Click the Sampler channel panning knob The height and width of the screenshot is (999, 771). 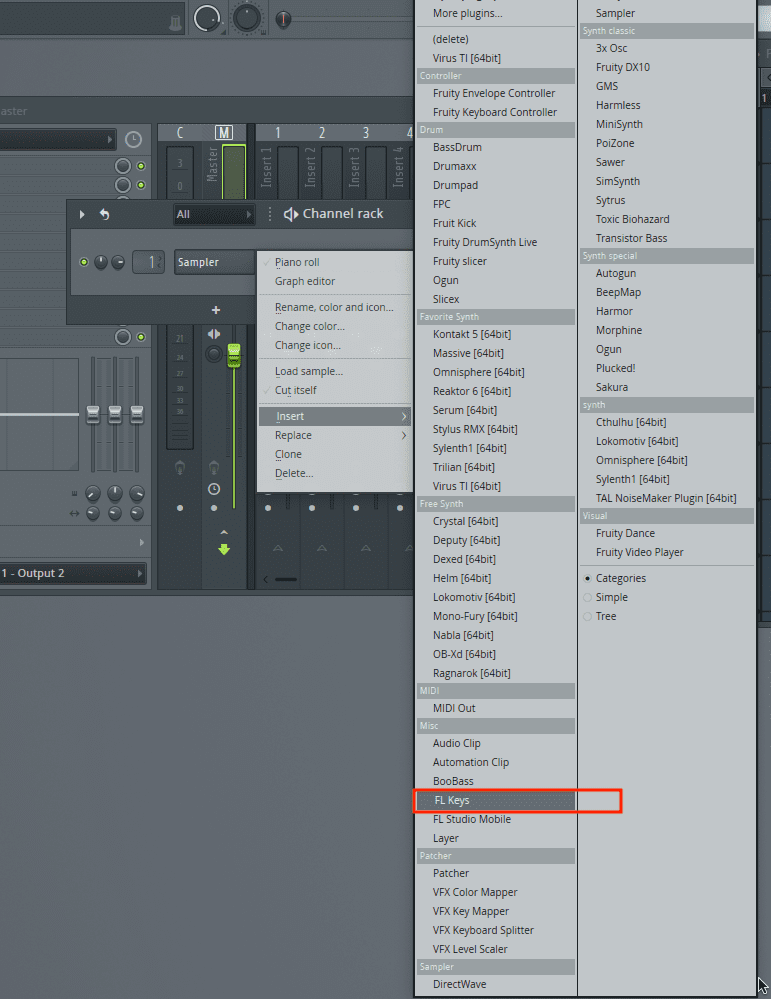pos(101,262)
